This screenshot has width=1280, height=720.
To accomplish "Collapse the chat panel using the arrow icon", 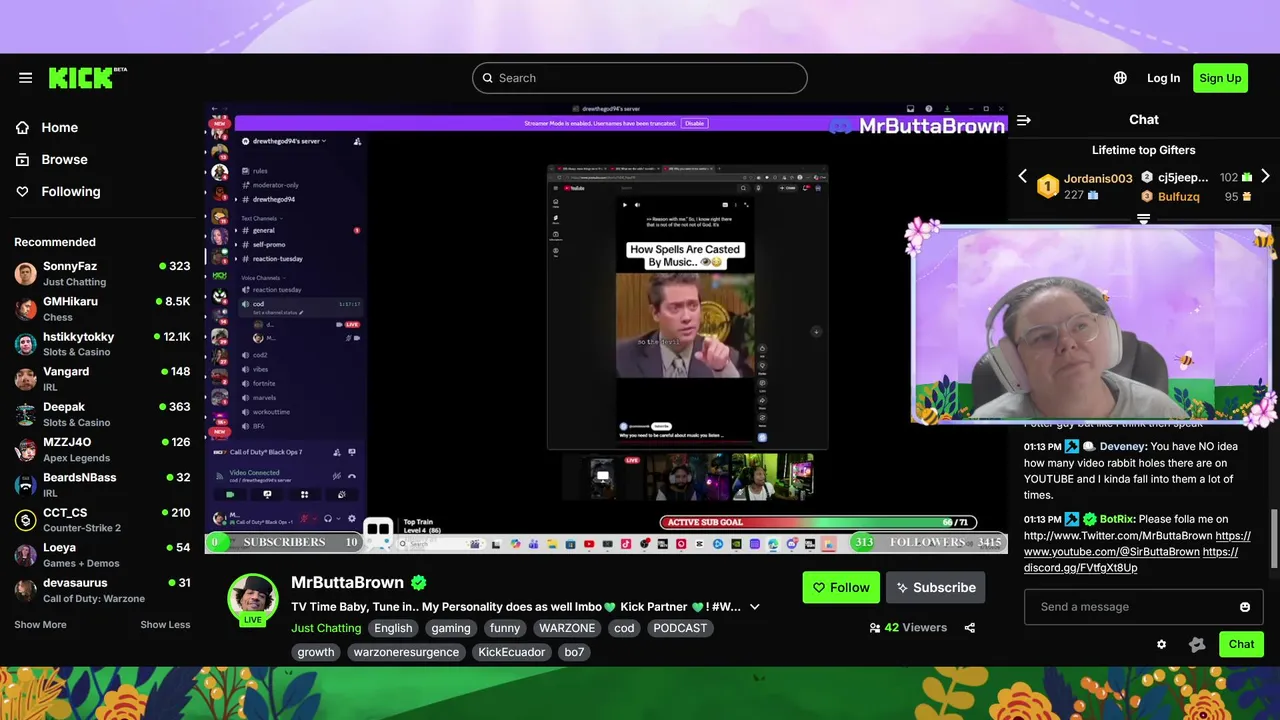I will point(1024,120).
